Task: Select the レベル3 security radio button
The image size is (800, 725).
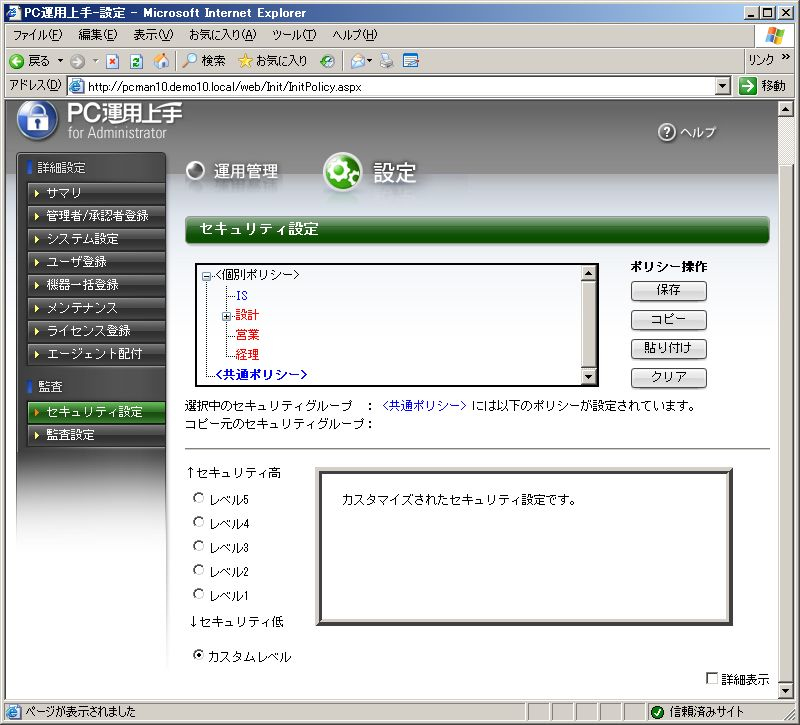Action: 198,546
